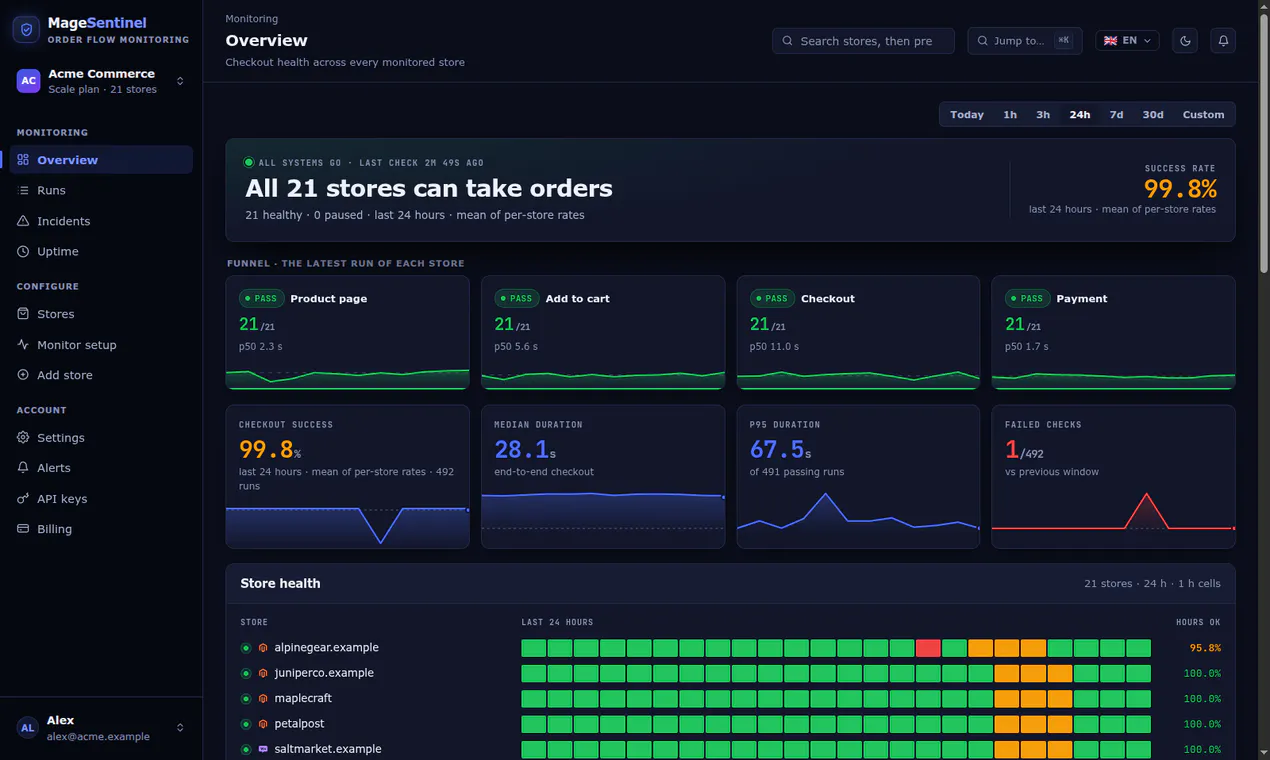This screenshot has height=760, width=1270.
Task: Click the Monitor setup pulse icon
Action: [x=23, y=345]
